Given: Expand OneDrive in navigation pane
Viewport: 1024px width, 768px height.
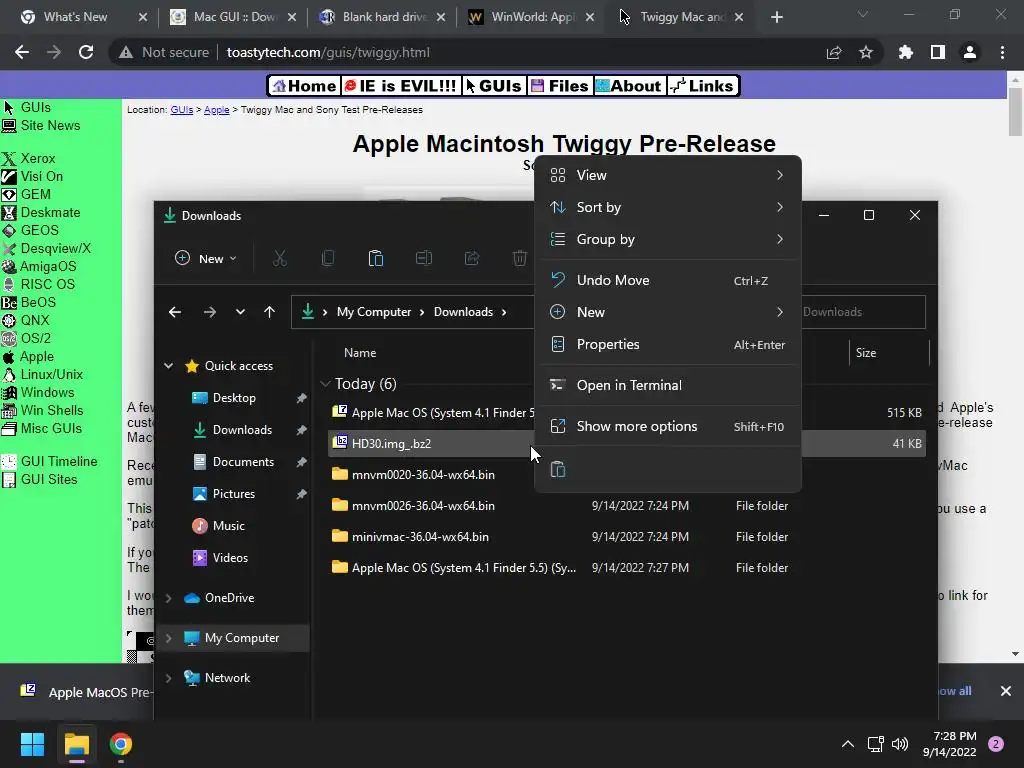Looking at the screenshot, I should point(168,598).
